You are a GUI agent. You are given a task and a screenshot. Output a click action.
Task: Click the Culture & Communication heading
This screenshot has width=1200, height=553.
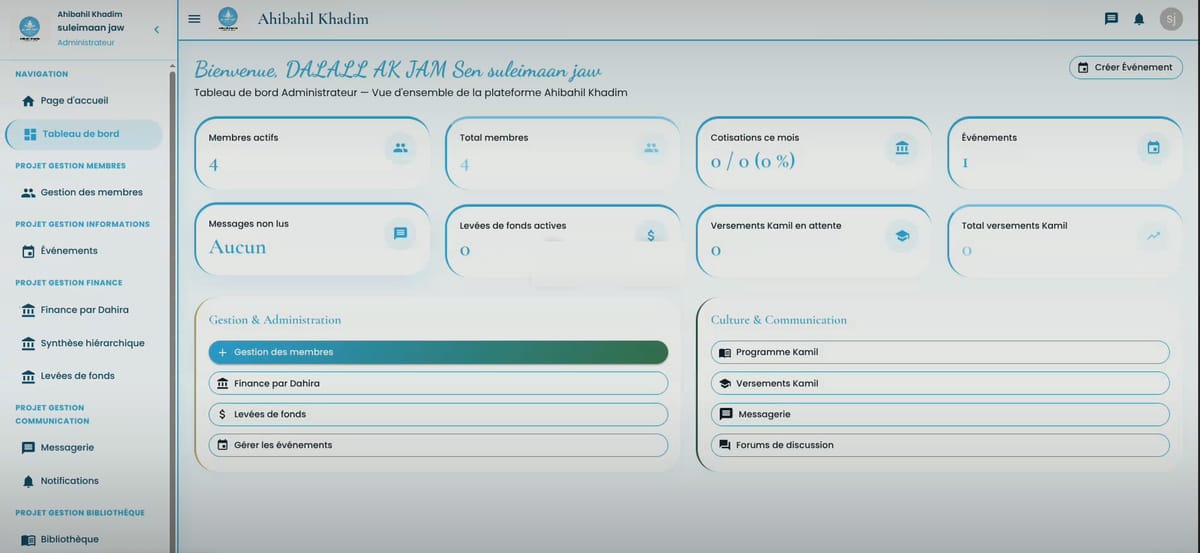point(779,320)
